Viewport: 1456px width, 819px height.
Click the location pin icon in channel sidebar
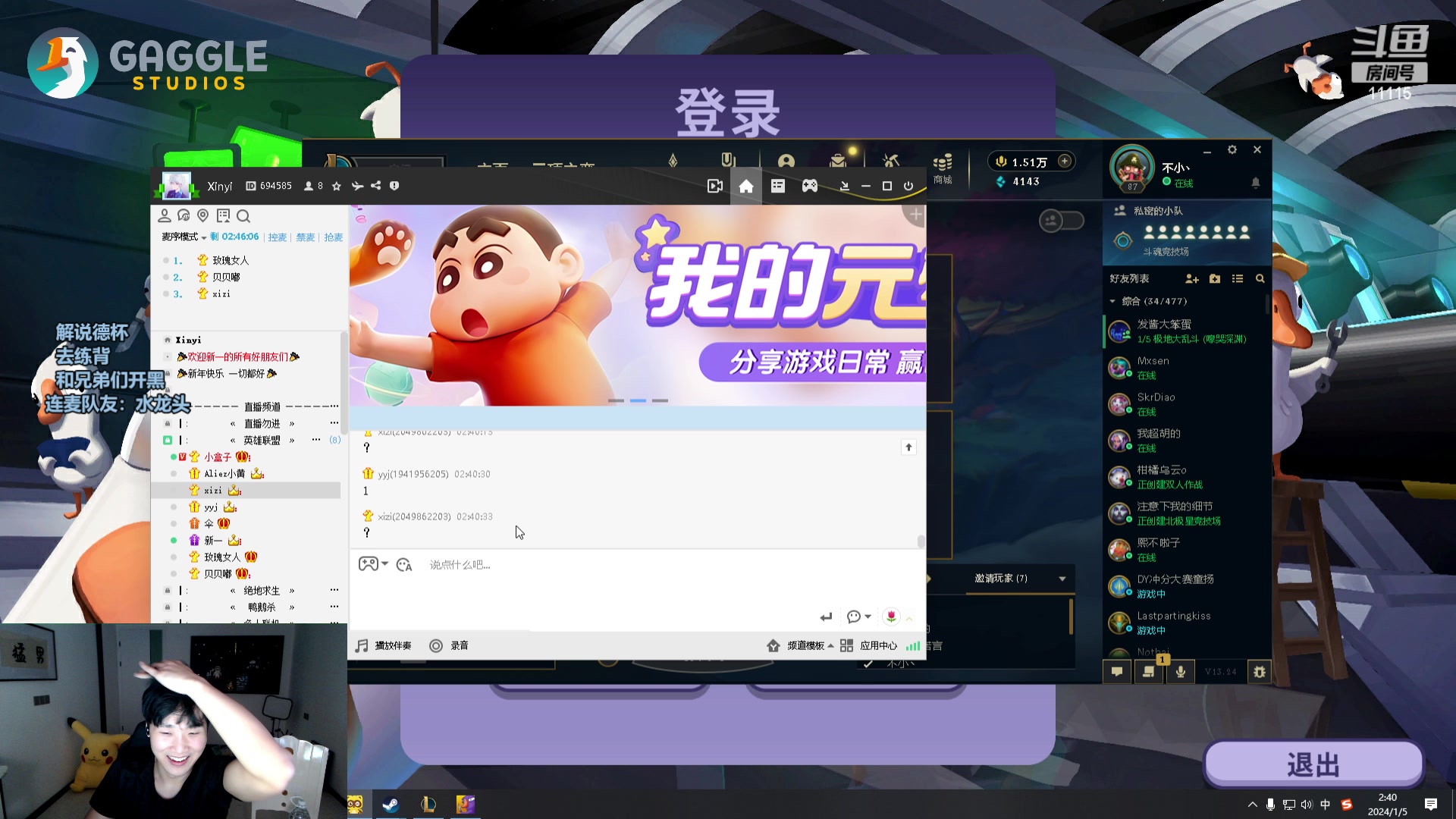pos(202,216)
